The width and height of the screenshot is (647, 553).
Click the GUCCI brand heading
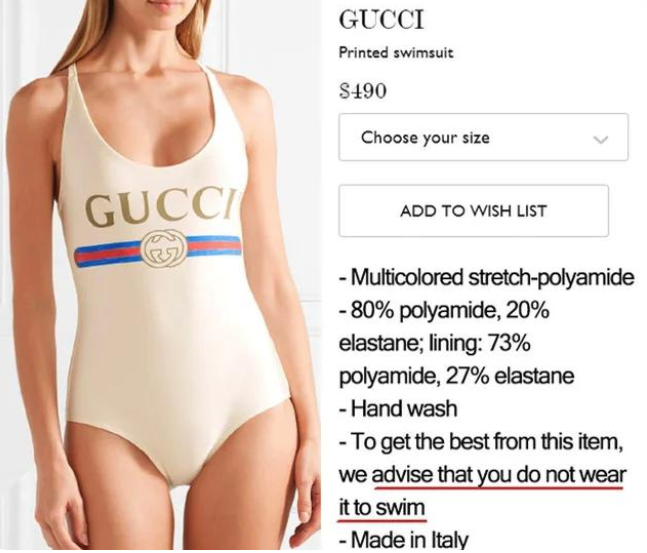point(381,19)
